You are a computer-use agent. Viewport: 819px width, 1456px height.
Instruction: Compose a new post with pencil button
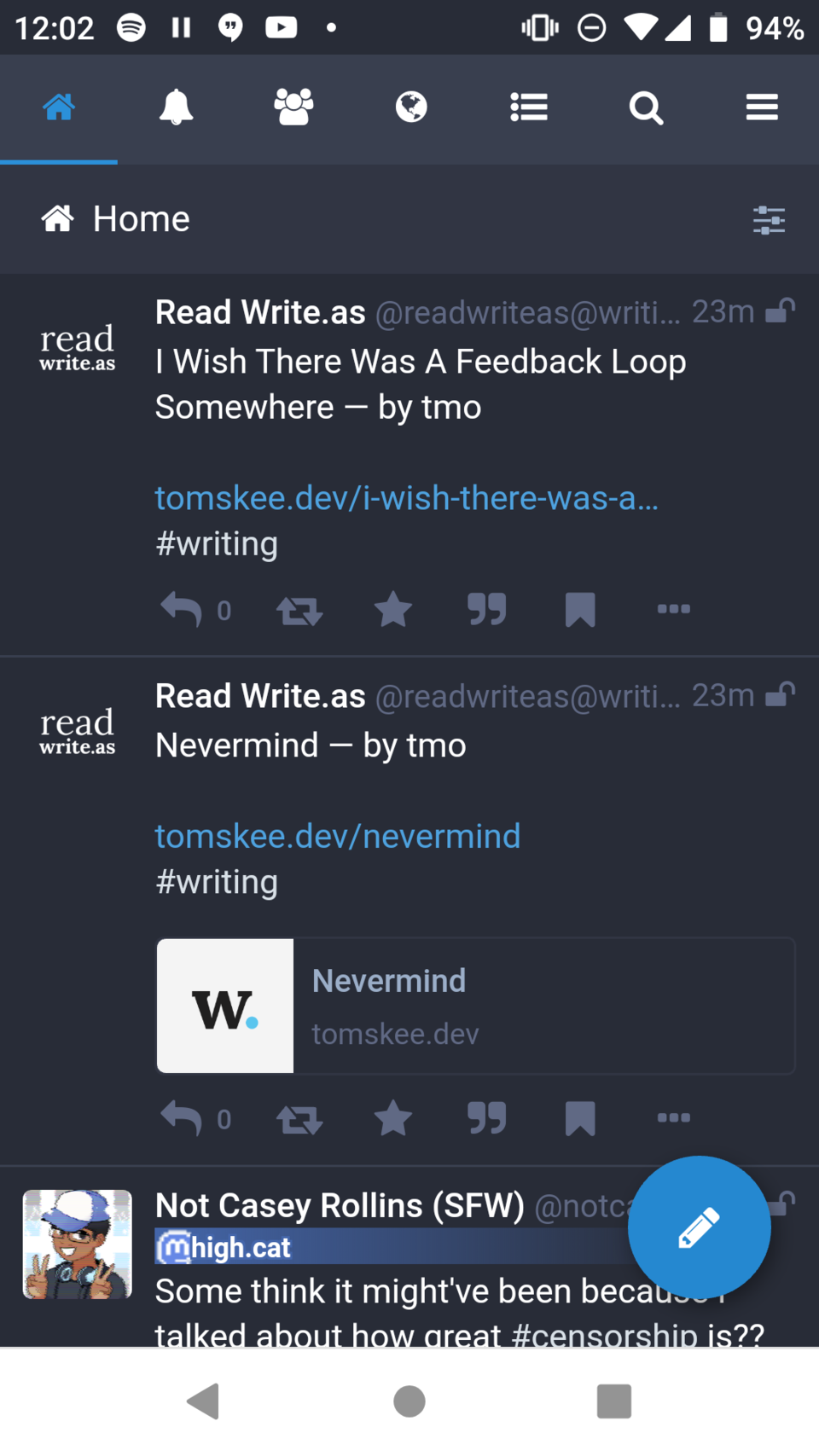[x=699, y=1227]
